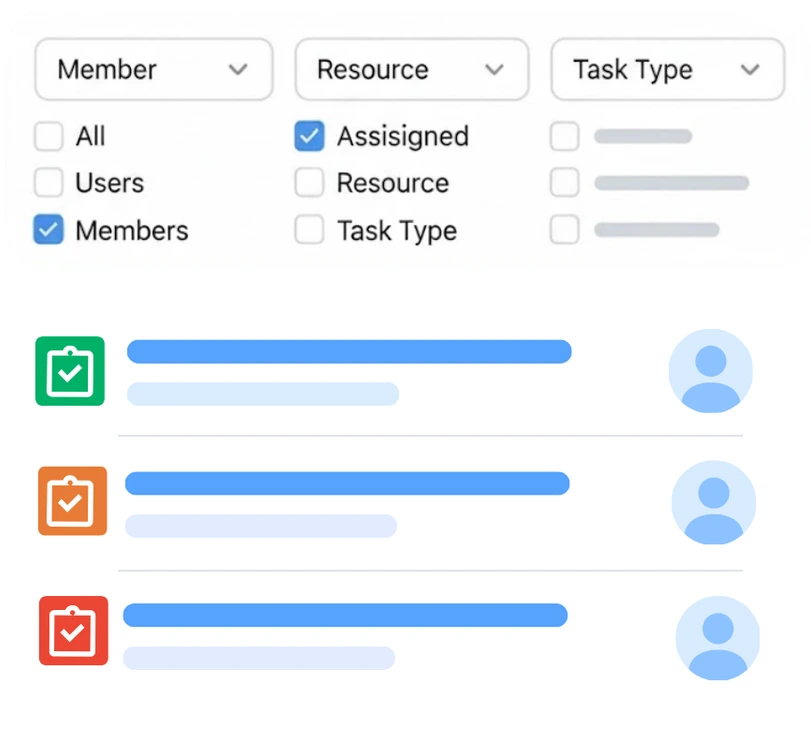Image resolution: width=811 pixels, height=744 pixels.
Task: Check second placeholder option under Task Type
Action: point(565,183)
